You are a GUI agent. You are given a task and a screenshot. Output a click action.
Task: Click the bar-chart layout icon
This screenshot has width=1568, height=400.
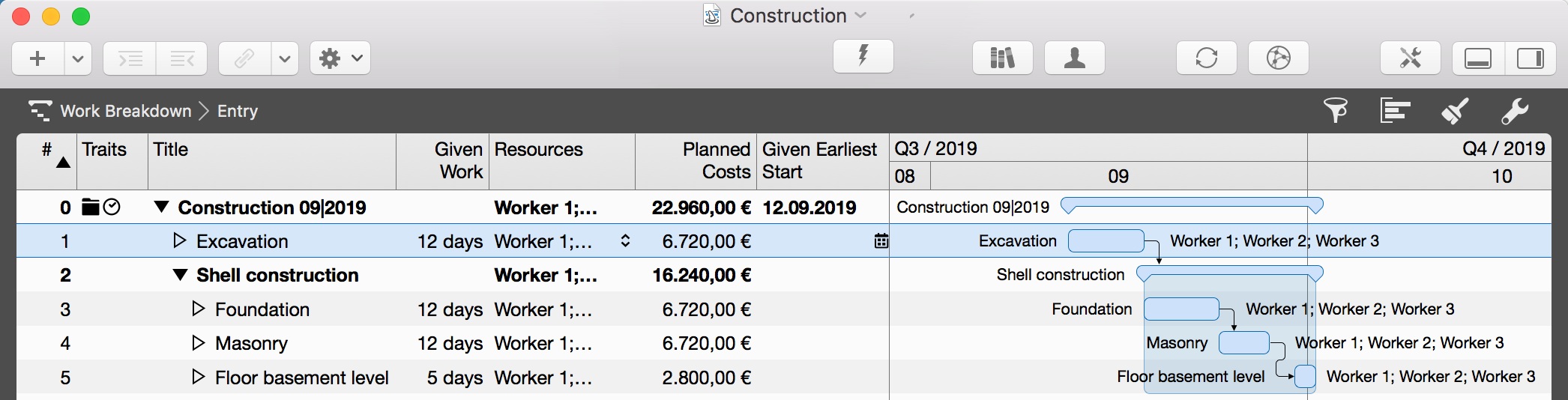tap(1395, 111)
